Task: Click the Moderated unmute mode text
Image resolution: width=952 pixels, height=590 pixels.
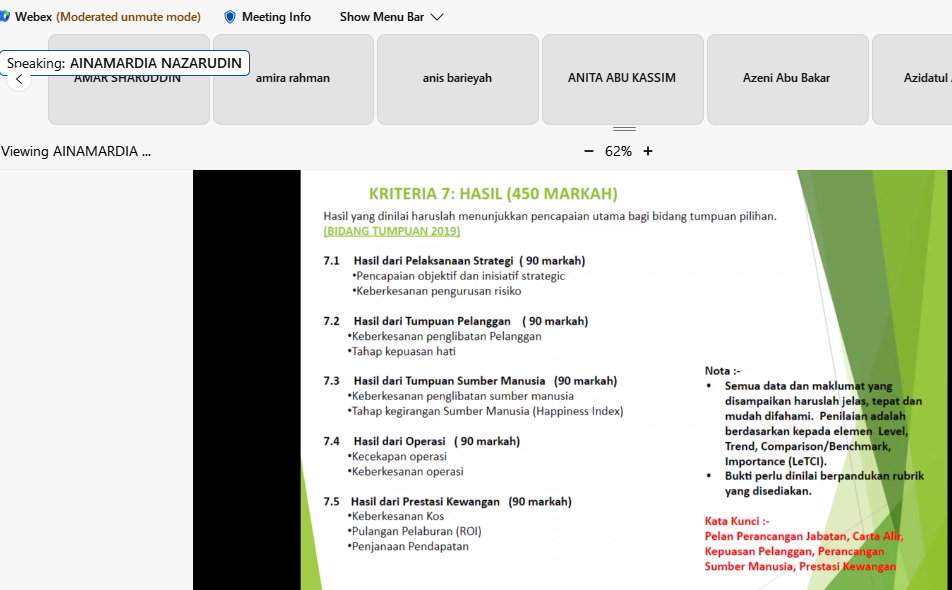Action: [x=128, y=17]
